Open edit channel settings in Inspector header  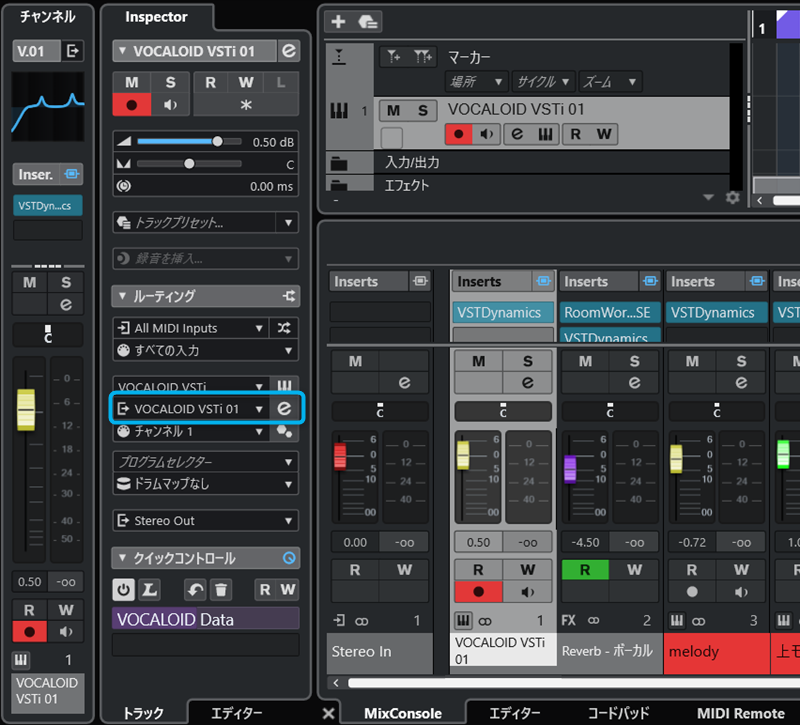(x=289, y=51)
